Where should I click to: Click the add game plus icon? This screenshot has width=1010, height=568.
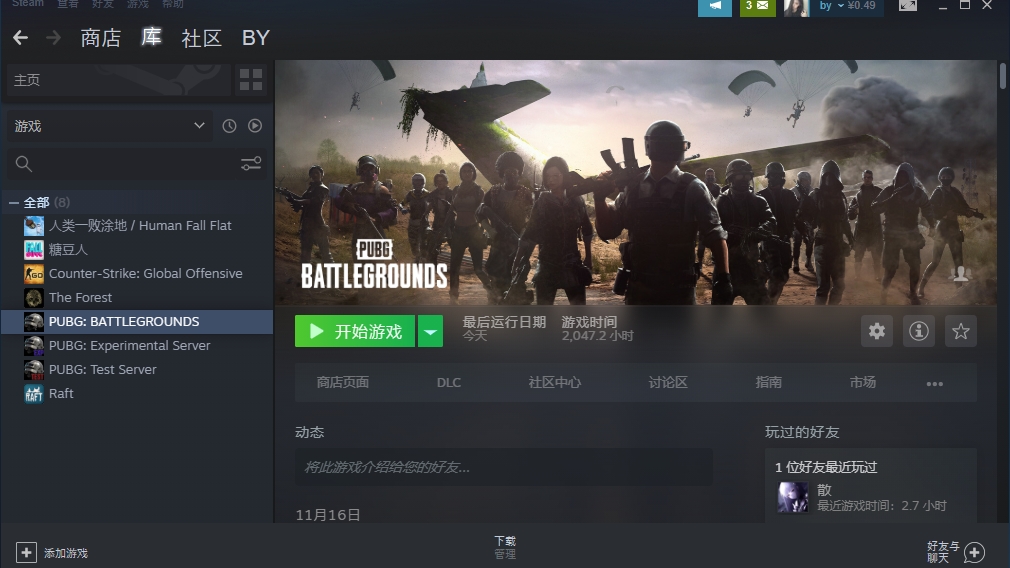point(26,553)
